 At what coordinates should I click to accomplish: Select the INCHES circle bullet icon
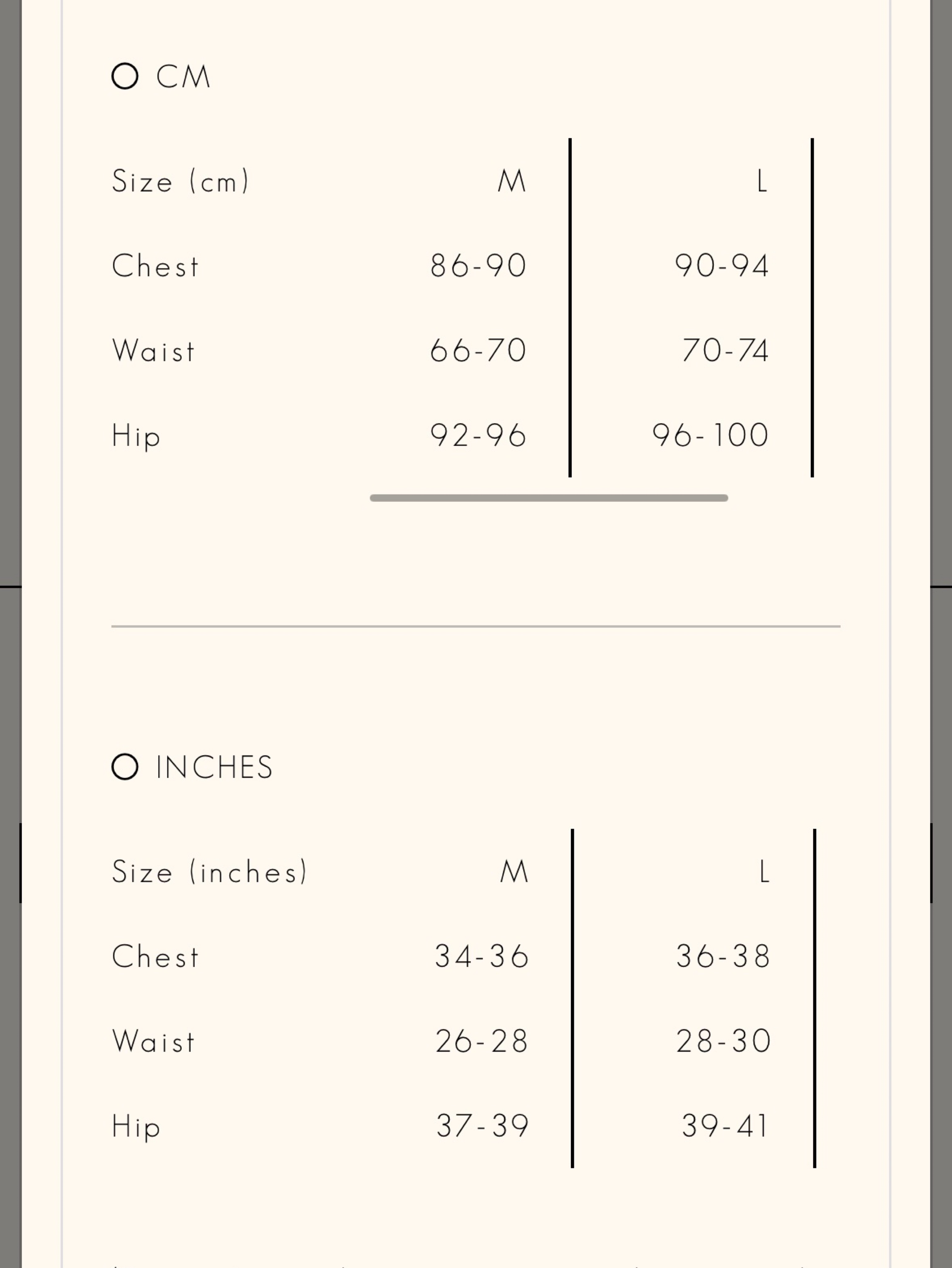click(125, 767)
